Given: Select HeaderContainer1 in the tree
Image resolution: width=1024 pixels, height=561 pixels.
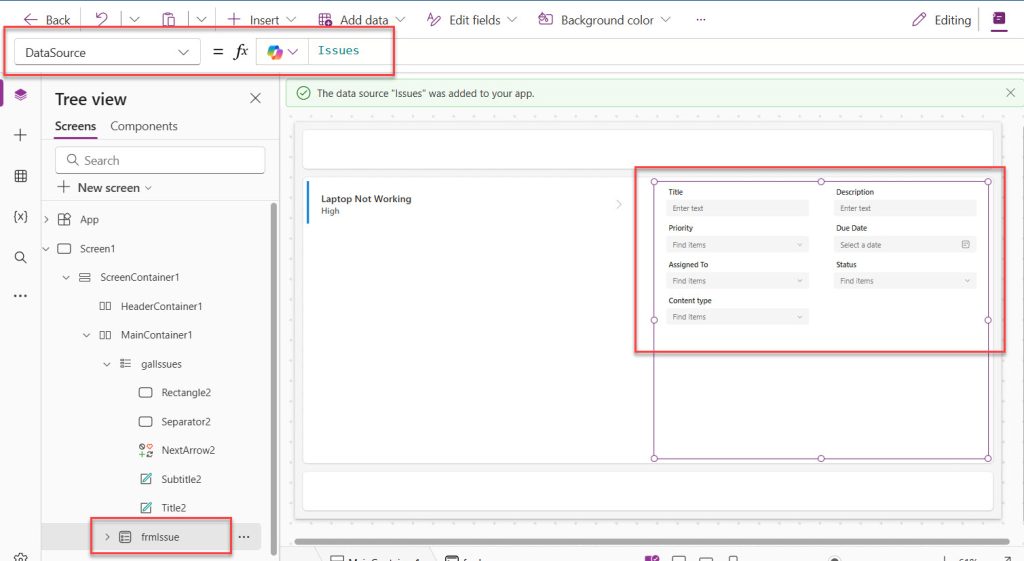Looking at the screenshot, I should click(161, 306).
